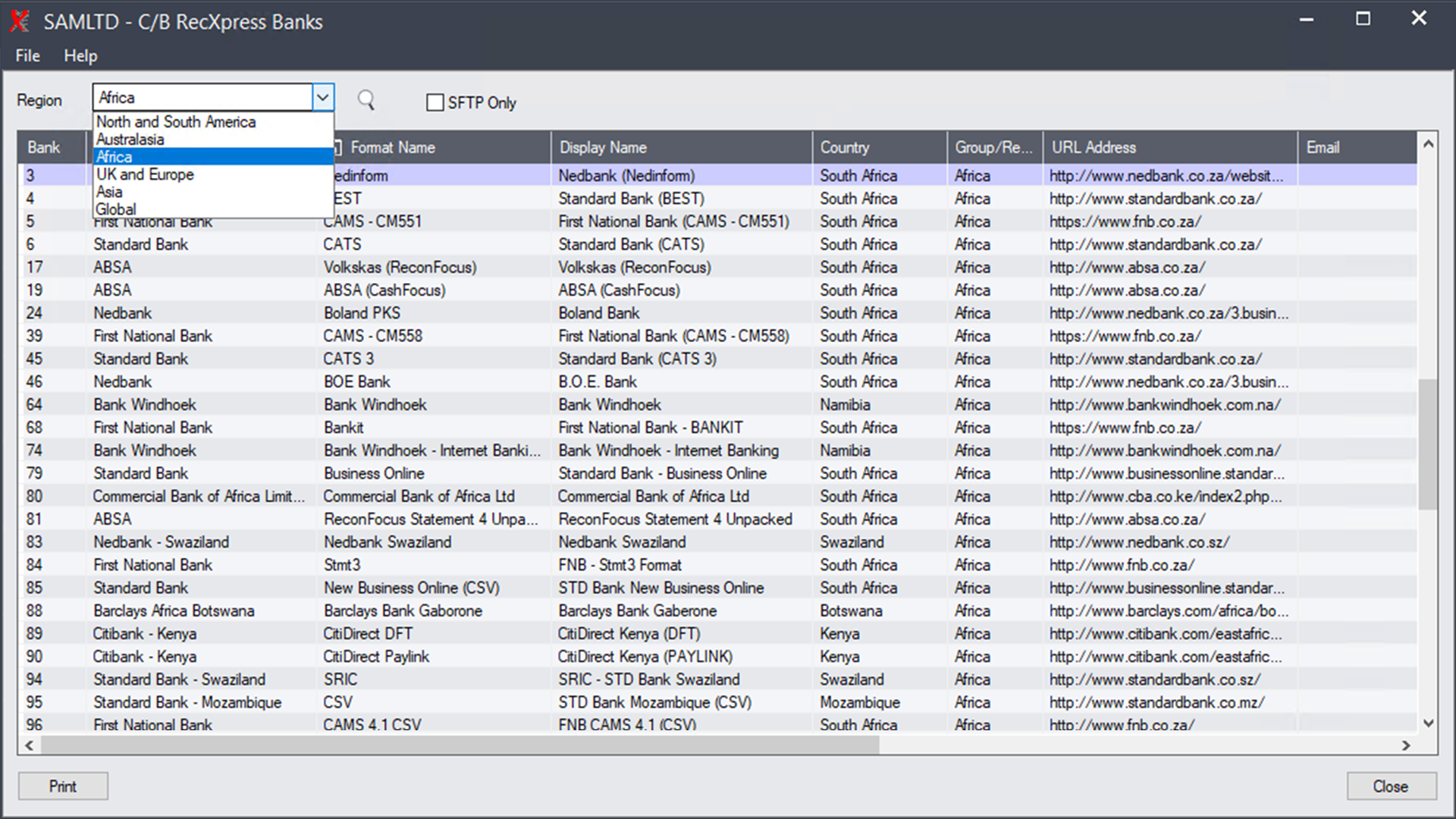This screenshot has width=1456, height=819.
Task: Open the File menu
Action: click(27, 56)
